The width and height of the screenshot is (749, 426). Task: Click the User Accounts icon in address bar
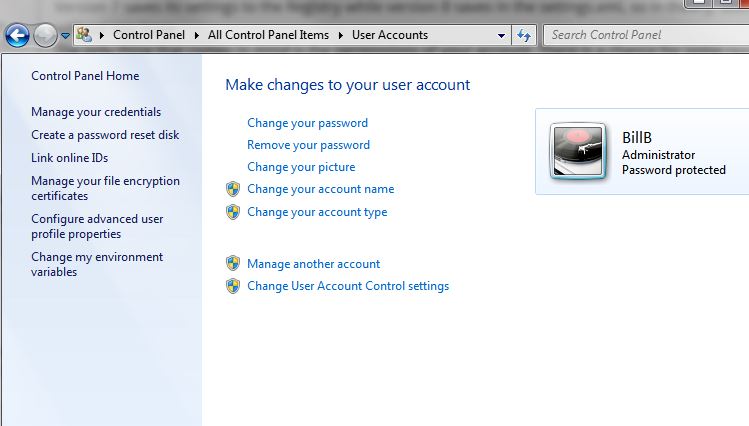tap(85, 35)
